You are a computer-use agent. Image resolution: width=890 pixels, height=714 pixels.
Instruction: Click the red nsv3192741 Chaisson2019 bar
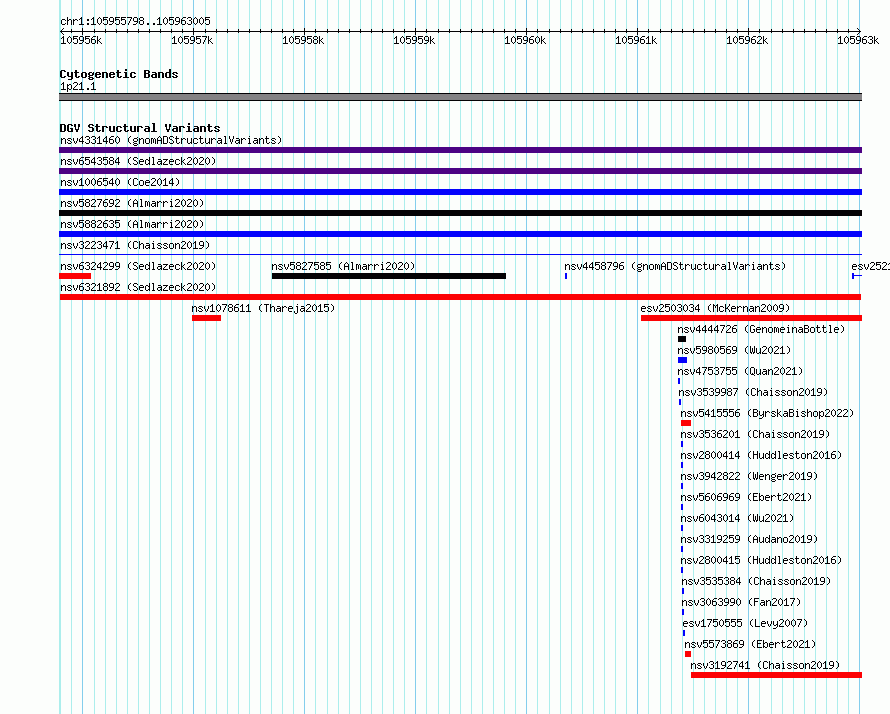coord(776,675)
